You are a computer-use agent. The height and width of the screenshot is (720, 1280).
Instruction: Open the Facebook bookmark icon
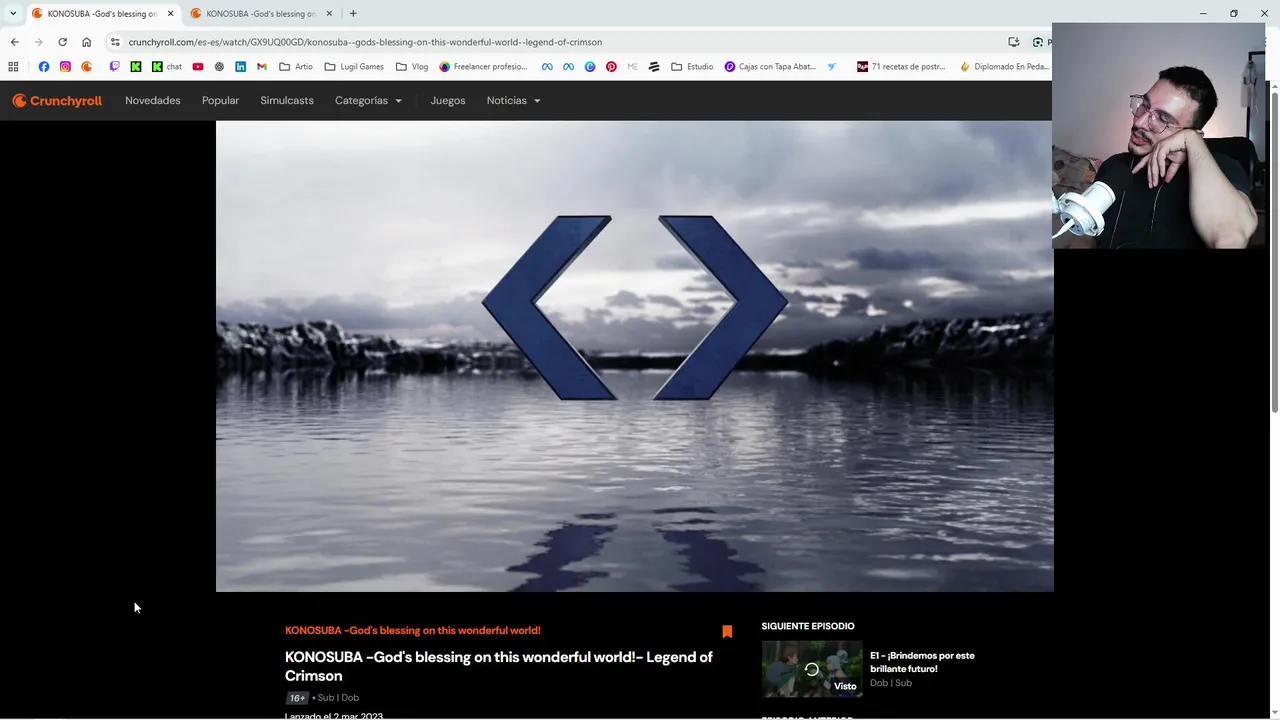coord(43,67)
